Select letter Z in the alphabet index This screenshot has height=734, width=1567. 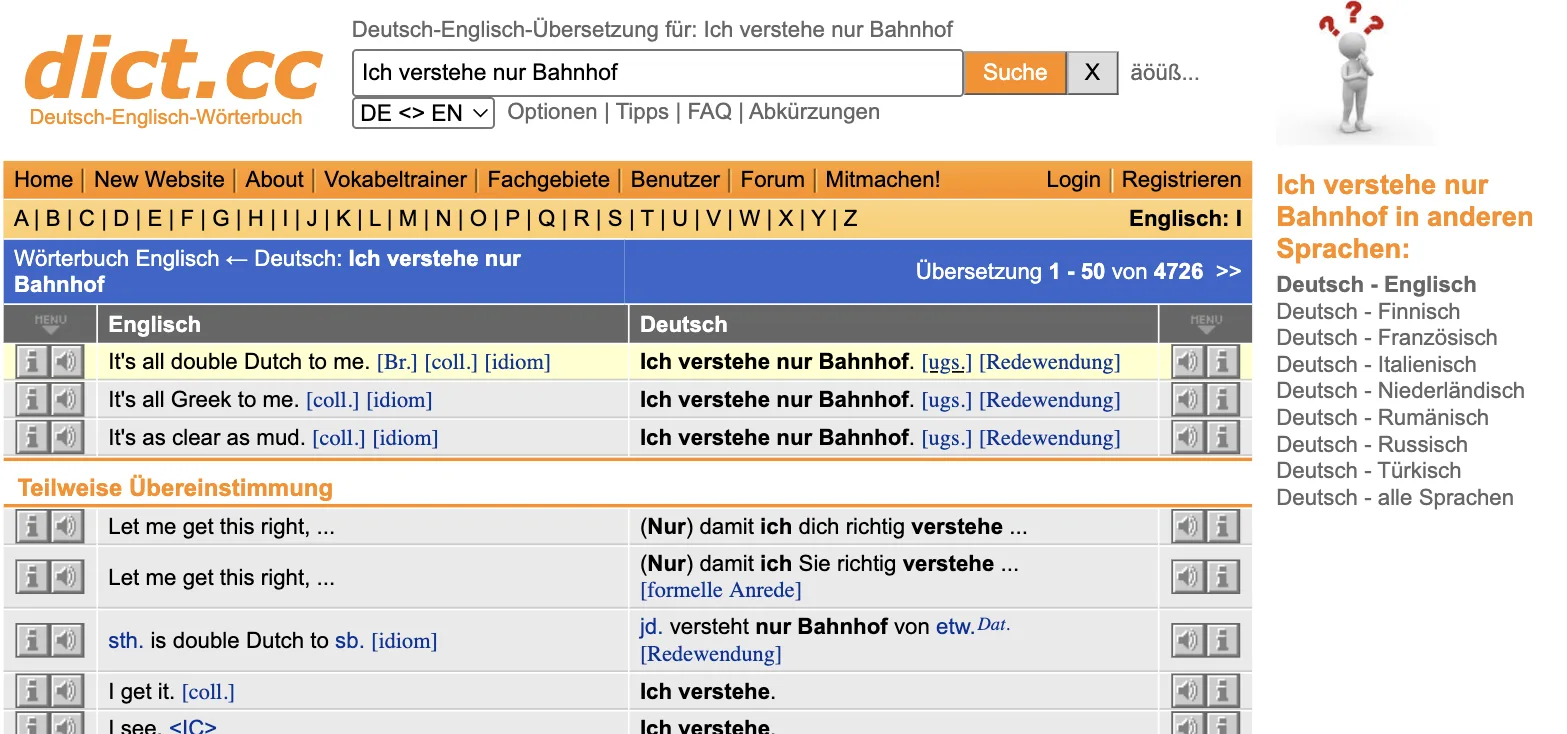pyautogui.click(x=850, y=219)
